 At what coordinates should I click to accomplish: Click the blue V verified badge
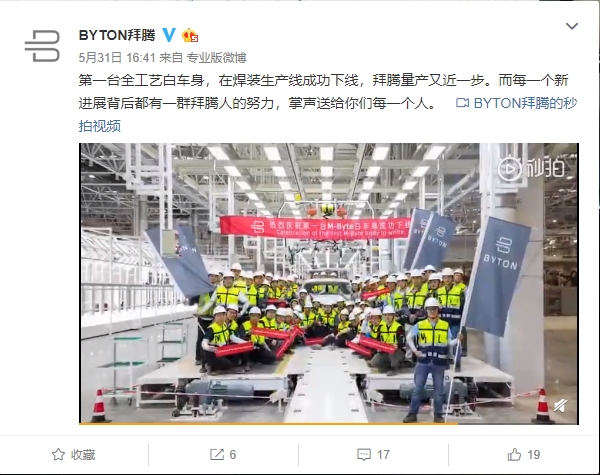pyautogui.click(x=169, y=35)
